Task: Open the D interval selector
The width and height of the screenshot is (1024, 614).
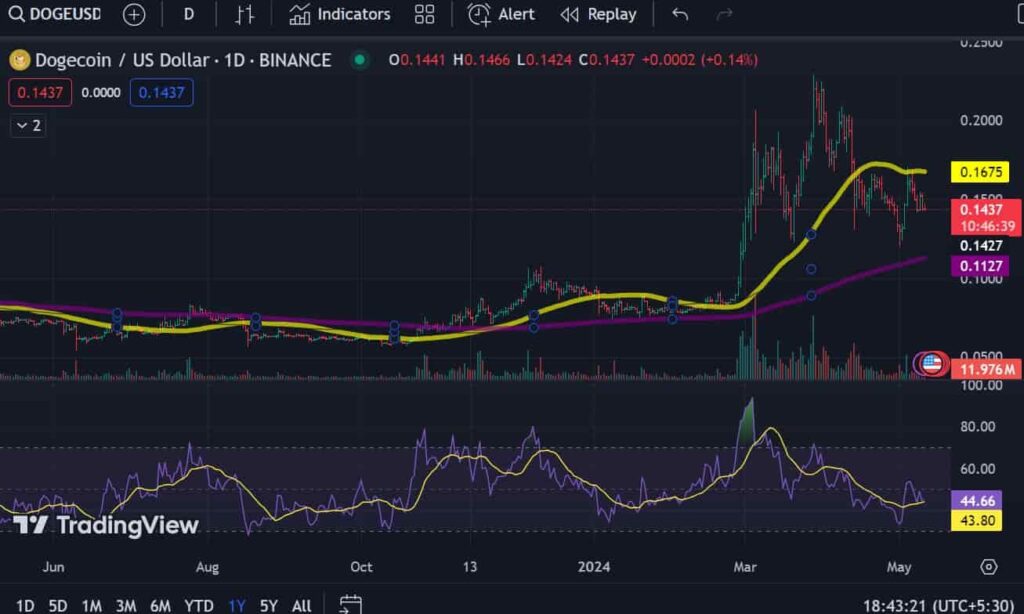Action: point(189,14)
